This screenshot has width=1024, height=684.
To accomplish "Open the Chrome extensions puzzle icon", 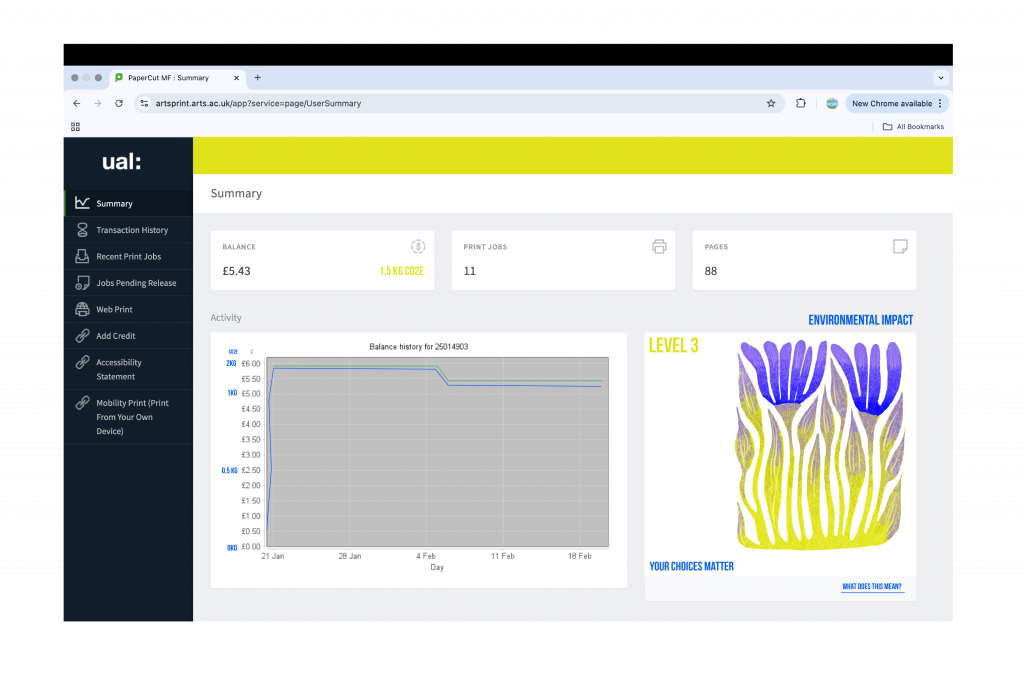I will point(801,103).
